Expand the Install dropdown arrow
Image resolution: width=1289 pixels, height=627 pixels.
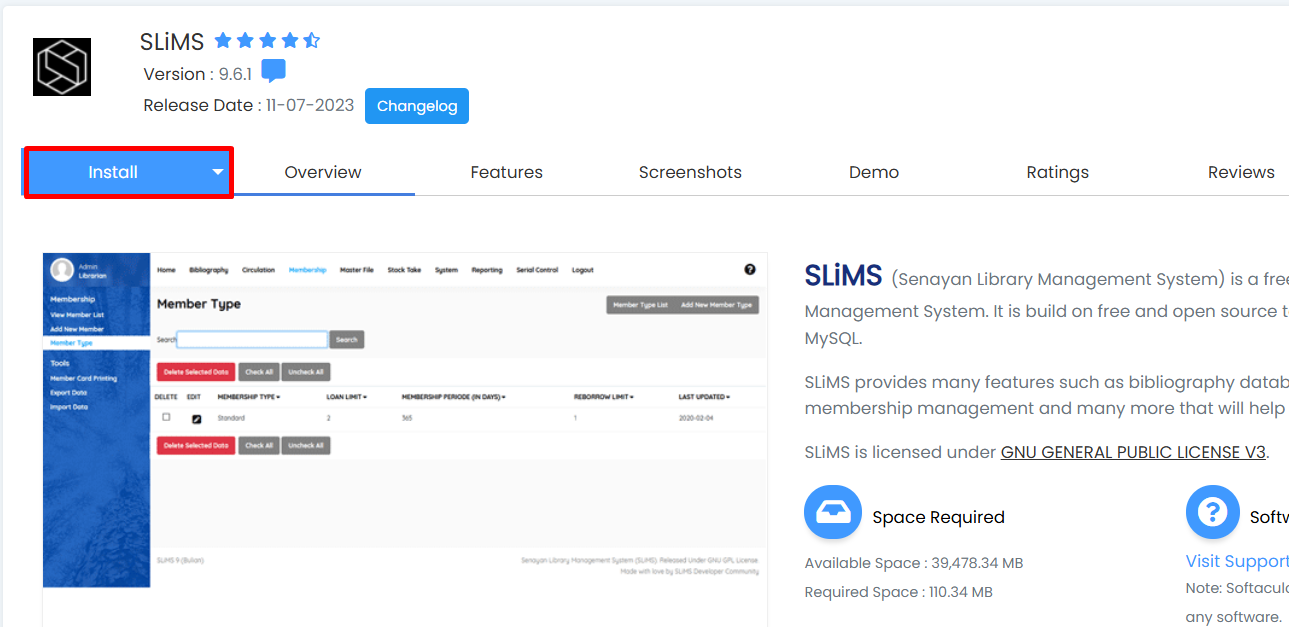pos(217,172)
